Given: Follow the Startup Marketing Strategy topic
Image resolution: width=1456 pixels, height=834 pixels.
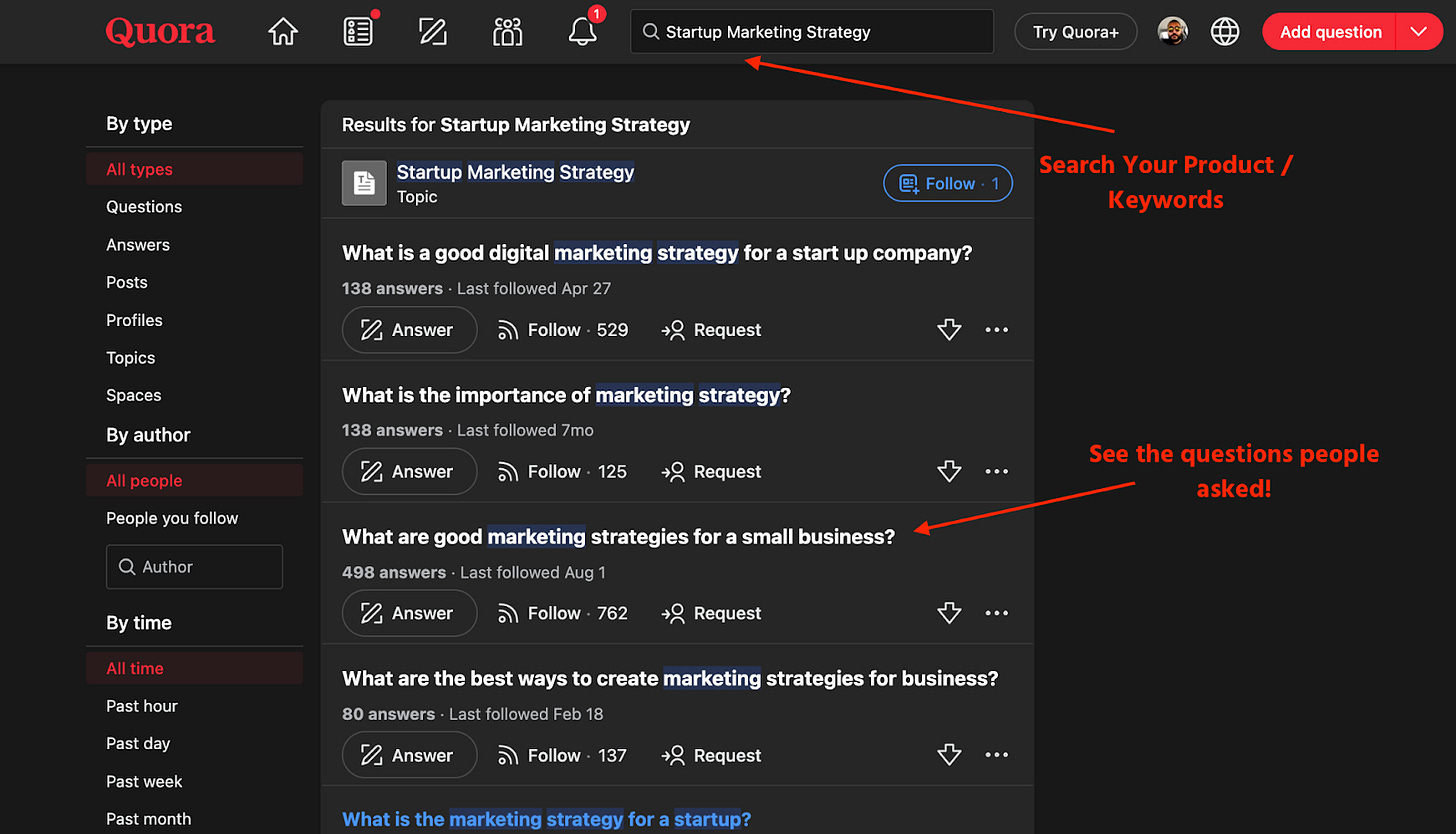Looking at the screenshot, I should (x=948, y=183).
